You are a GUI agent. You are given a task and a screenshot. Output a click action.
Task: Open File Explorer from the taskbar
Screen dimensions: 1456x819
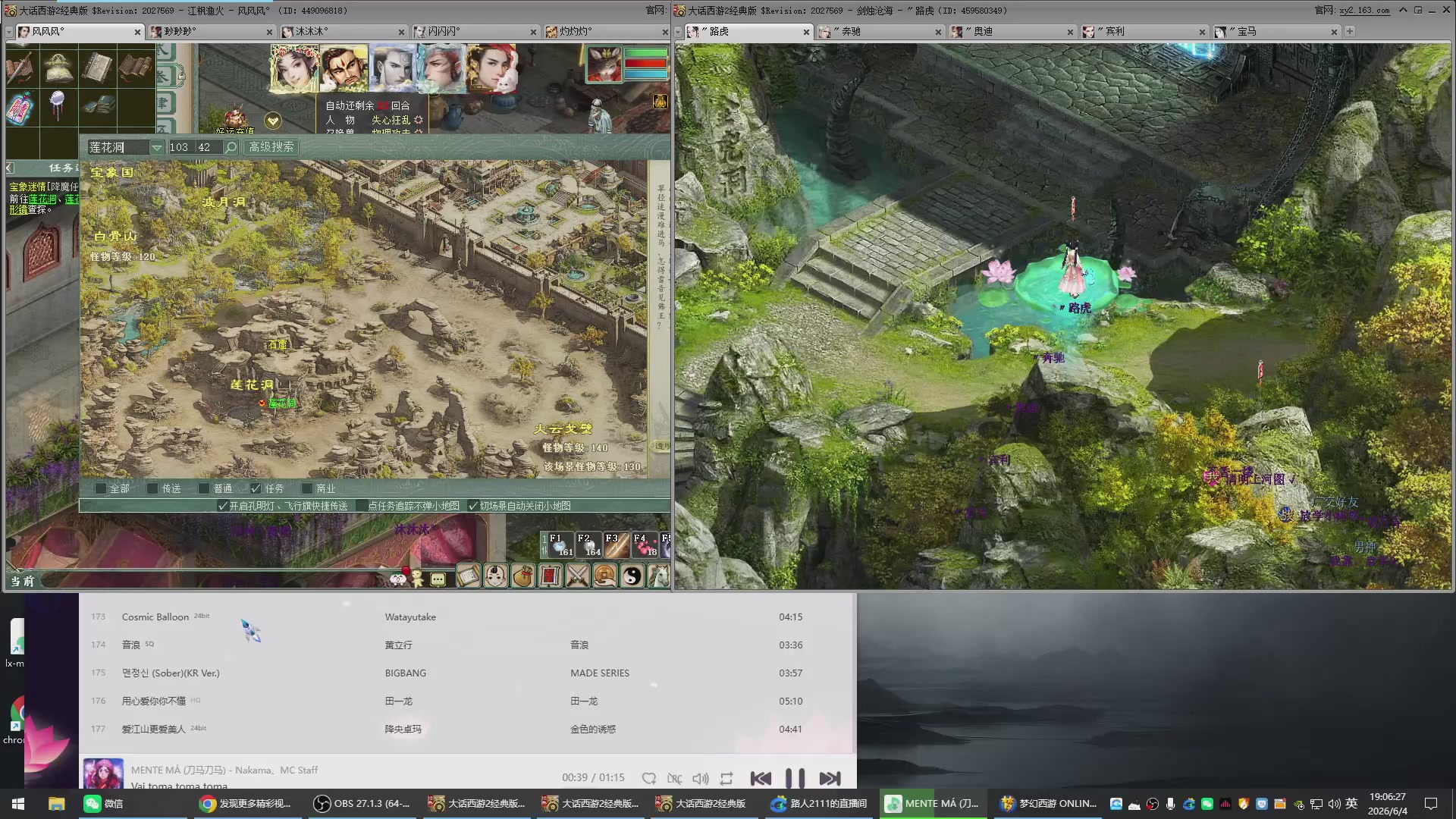click(x=57, y=804)
